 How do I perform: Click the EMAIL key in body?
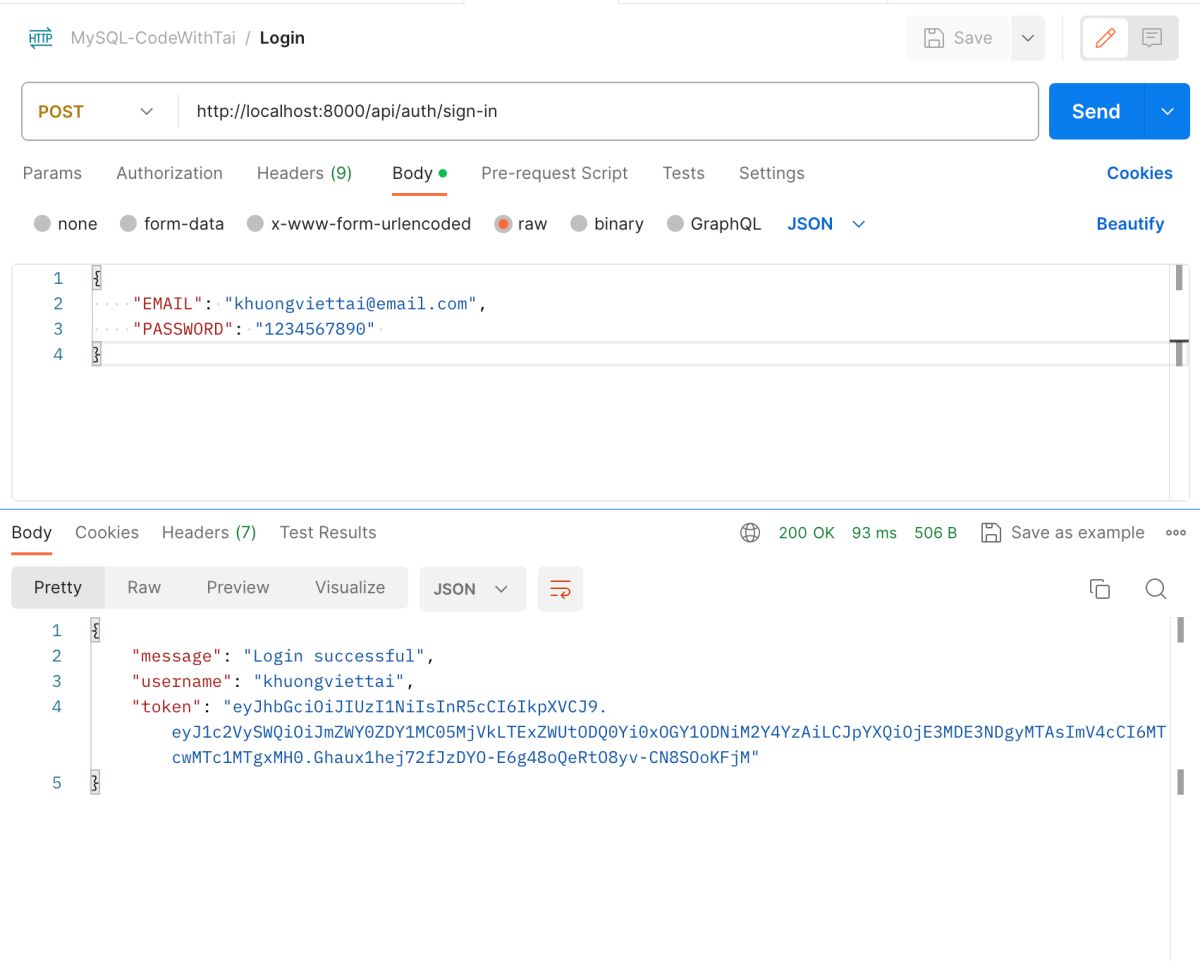[x=168, y=304]
